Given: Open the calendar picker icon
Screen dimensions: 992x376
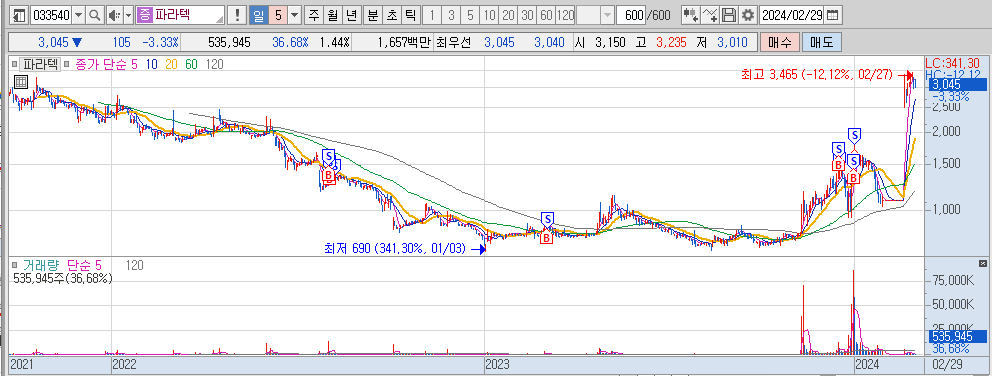Looking at the screenshot, I should [x=834, y=15].
